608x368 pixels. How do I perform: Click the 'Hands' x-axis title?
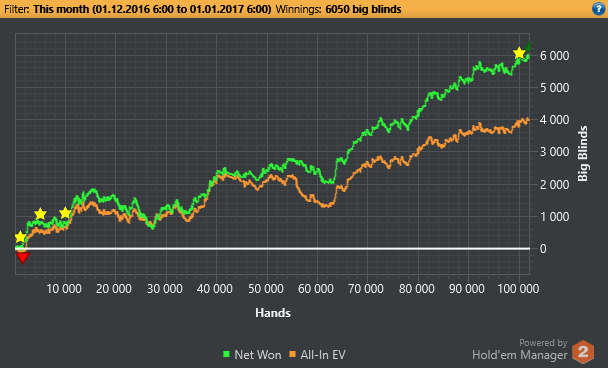click(x=273, y=313)
